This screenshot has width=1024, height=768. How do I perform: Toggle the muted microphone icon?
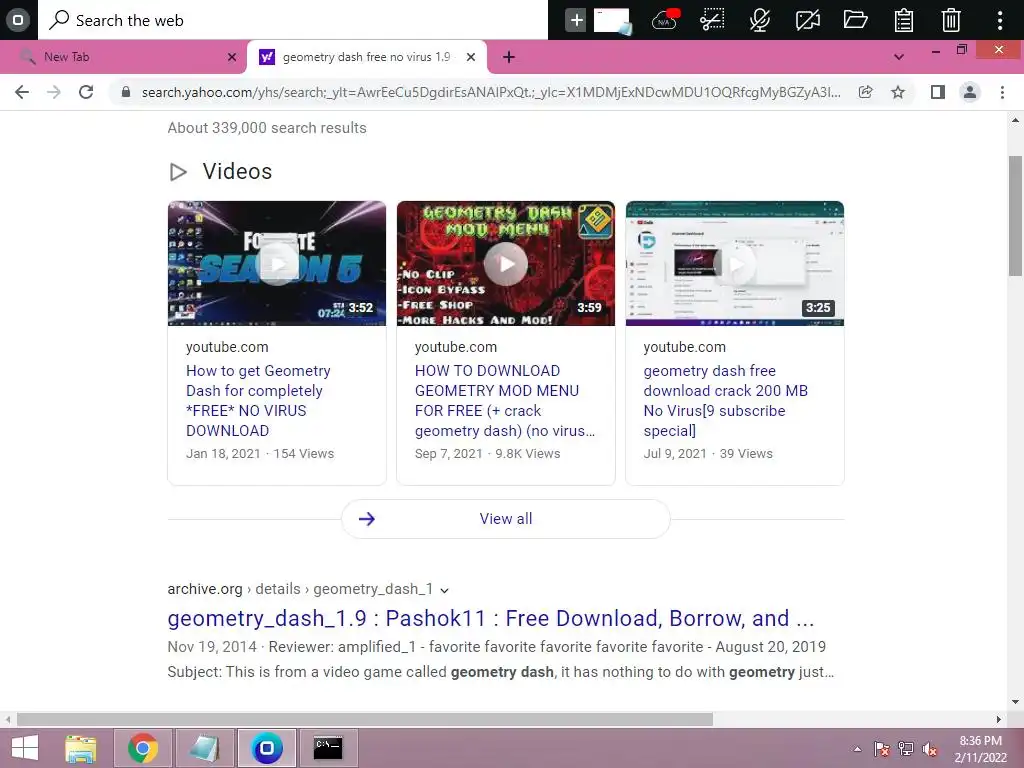[x=760, y=20]
